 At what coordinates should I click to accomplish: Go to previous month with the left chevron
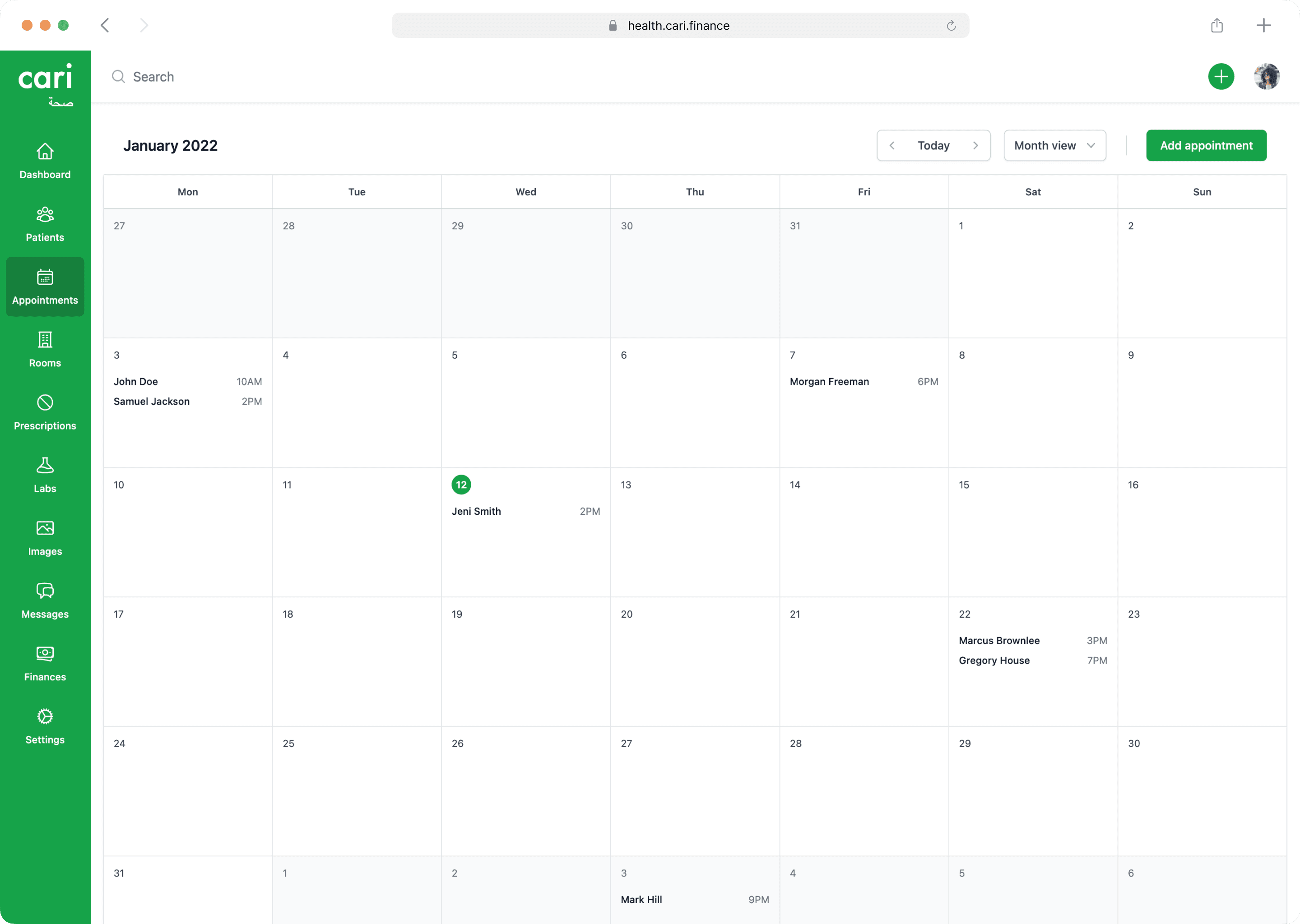tap(892, 145)
